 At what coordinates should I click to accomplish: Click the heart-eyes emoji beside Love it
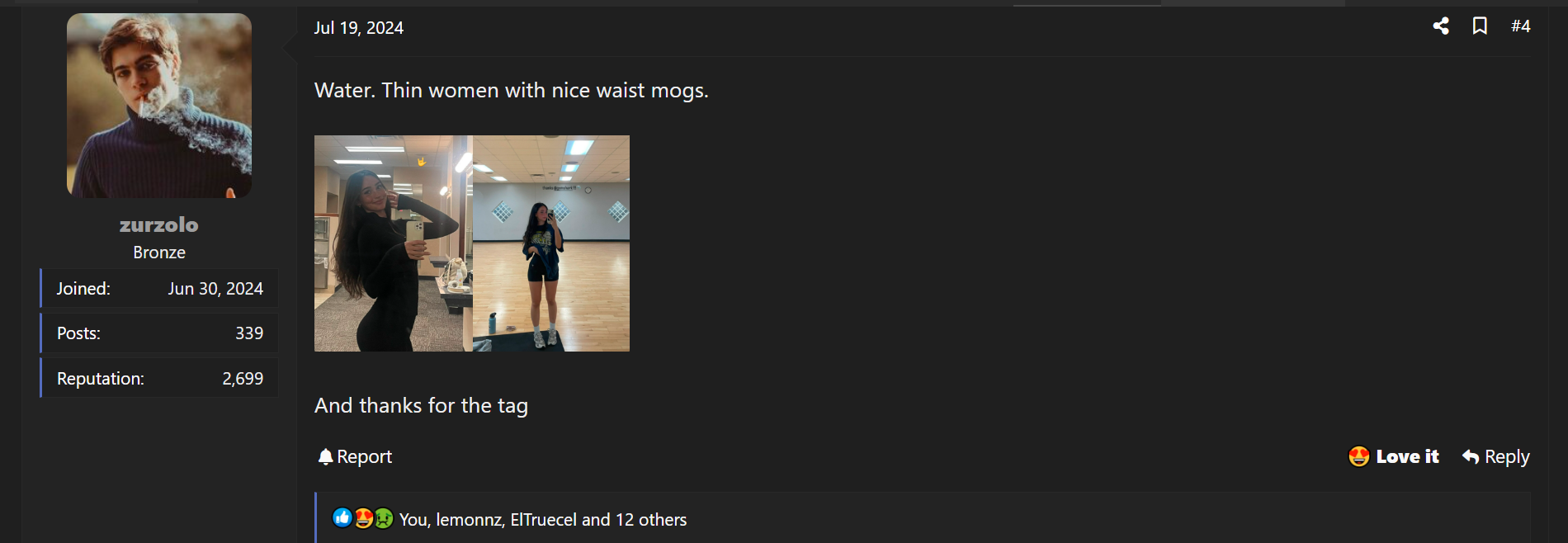click(1359, 456)
